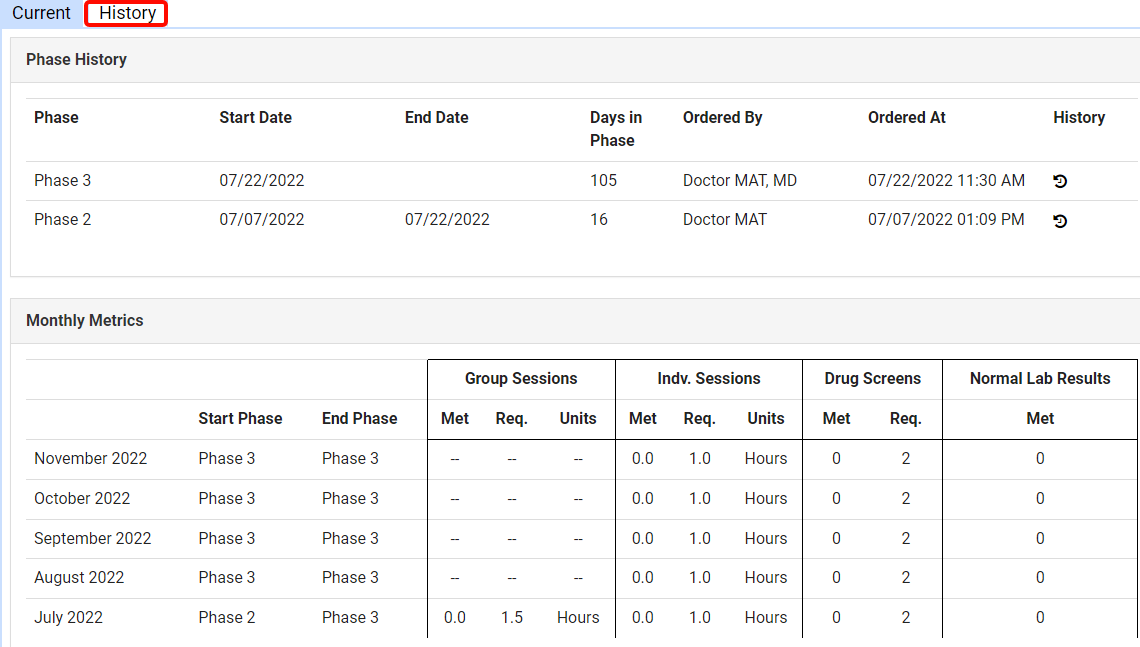1140x647 pixels.
Task: Click the Start Date column header in Phase History
Action: 255,118
